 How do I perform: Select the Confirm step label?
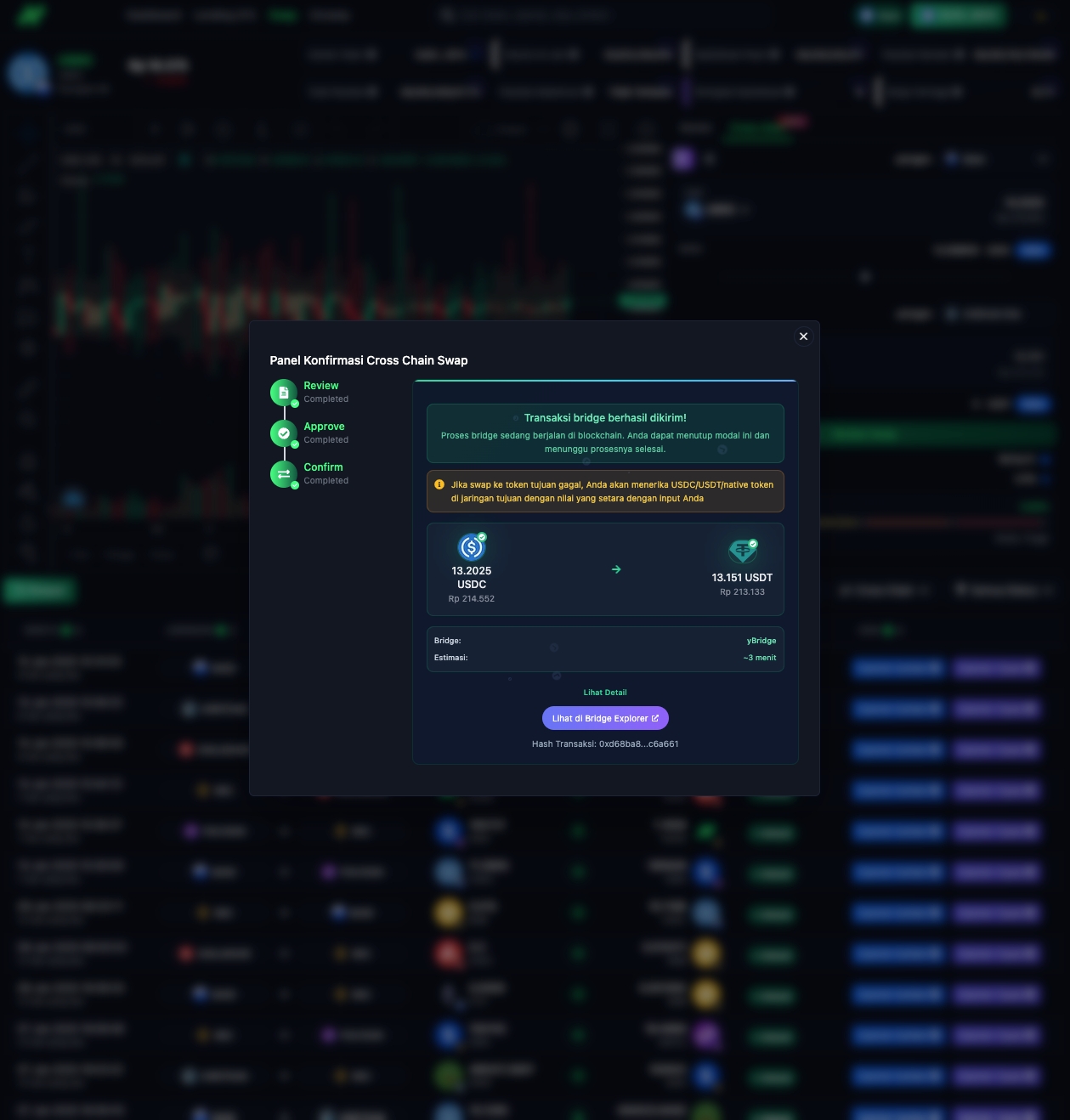[323, 467]
